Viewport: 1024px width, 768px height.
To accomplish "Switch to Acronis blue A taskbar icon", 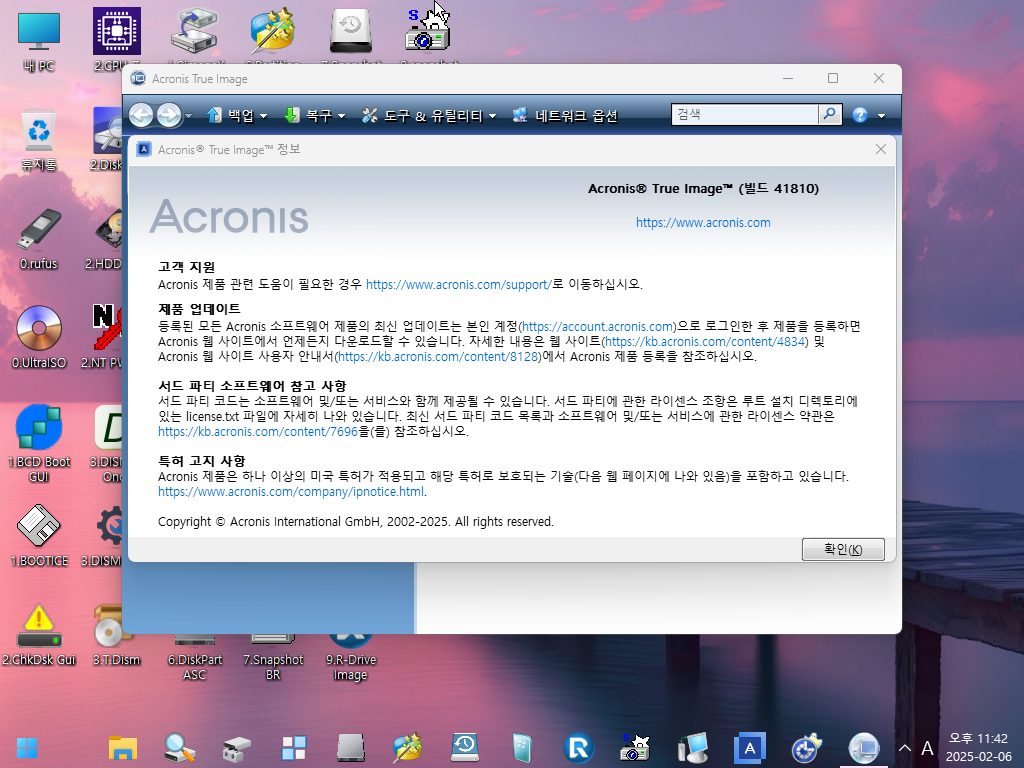I will [750, 748].
